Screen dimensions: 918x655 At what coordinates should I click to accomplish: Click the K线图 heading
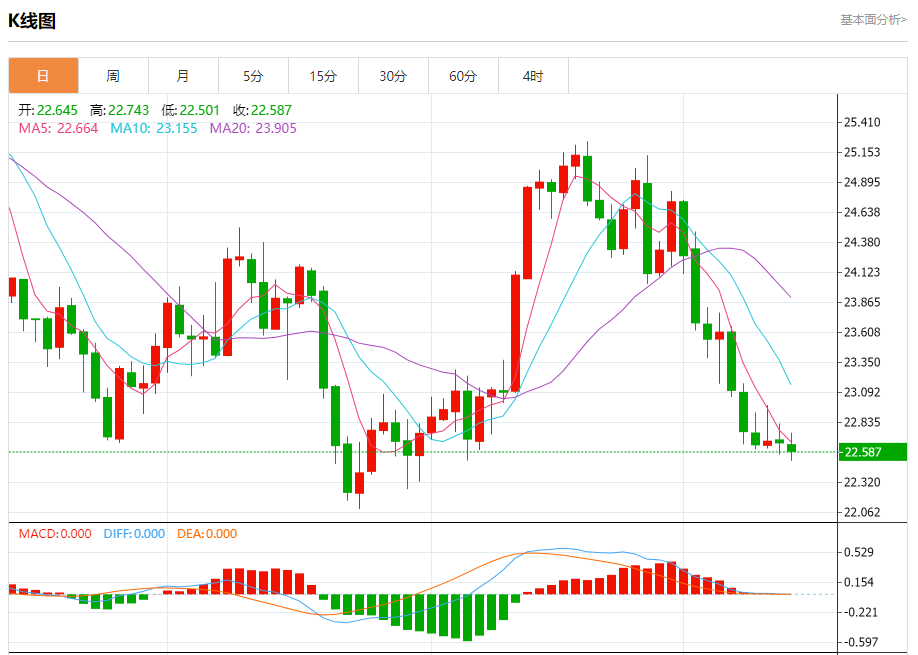[x=32, y=21]
